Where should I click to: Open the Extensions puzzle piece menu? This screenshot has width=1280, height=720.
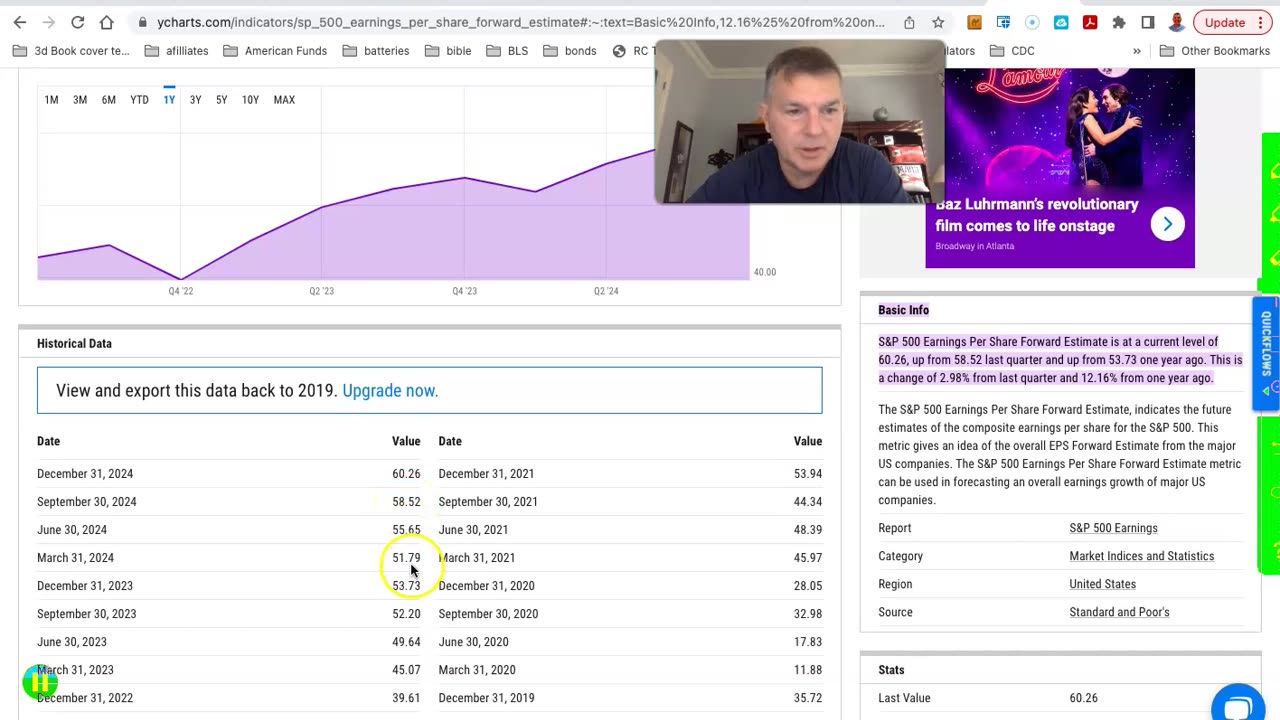click(1119, 22)
